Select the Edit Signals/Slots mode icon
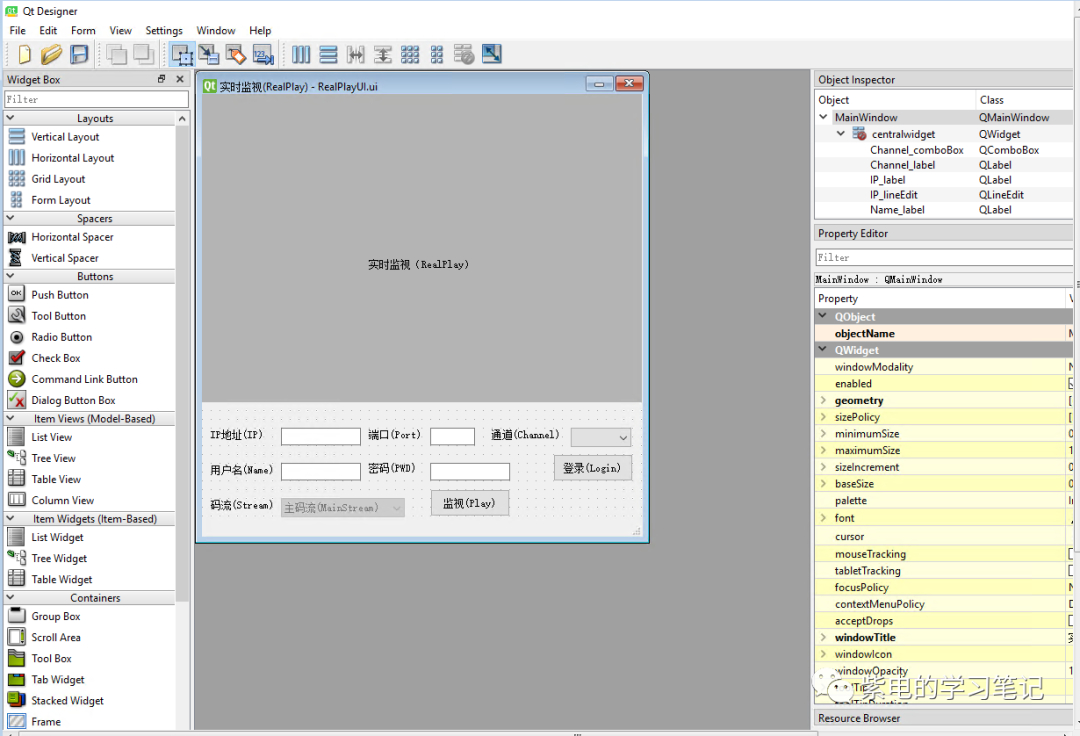 209,54
